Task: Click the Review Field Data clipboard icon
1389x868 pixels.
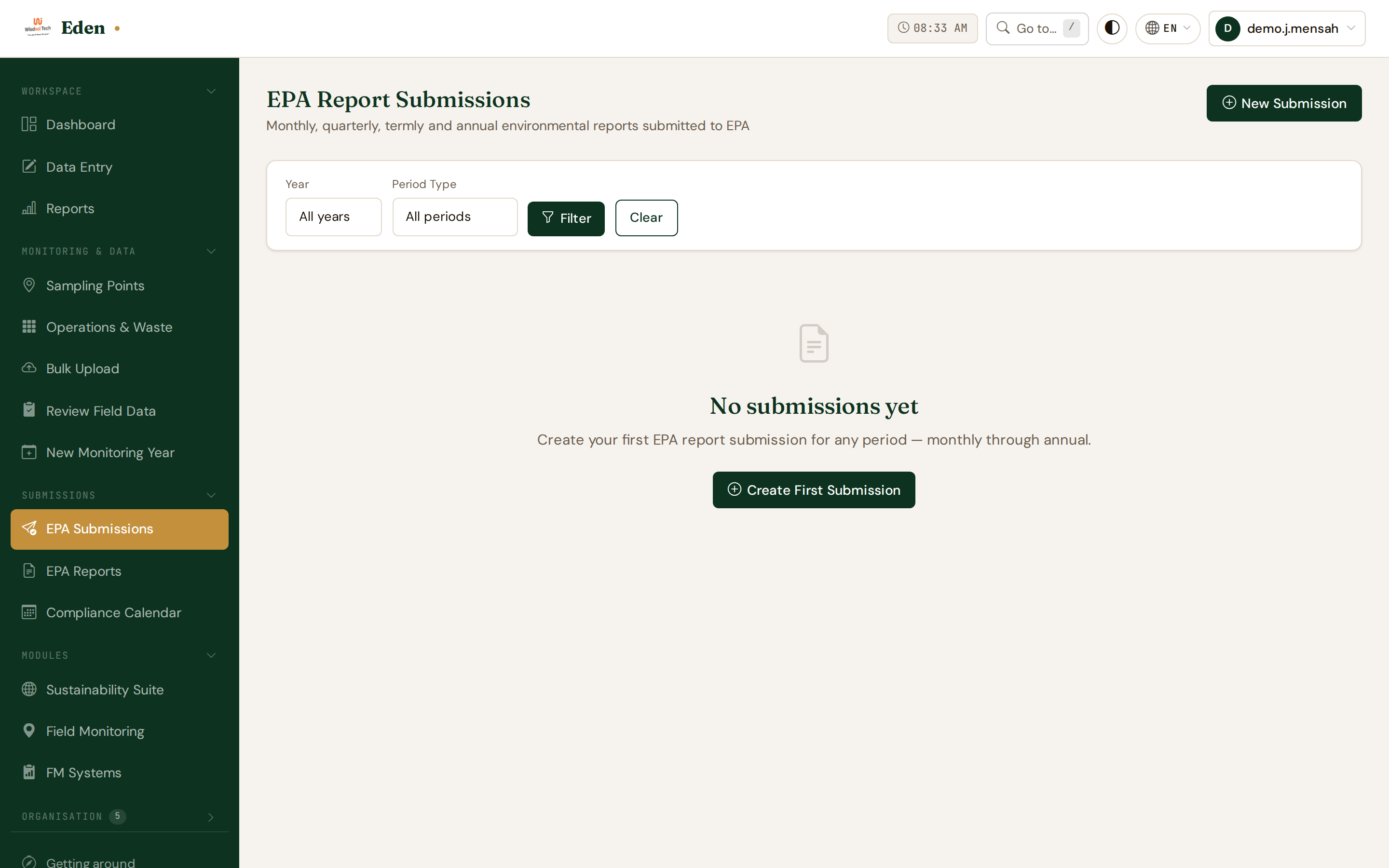Action: click(x=29, y=410)
